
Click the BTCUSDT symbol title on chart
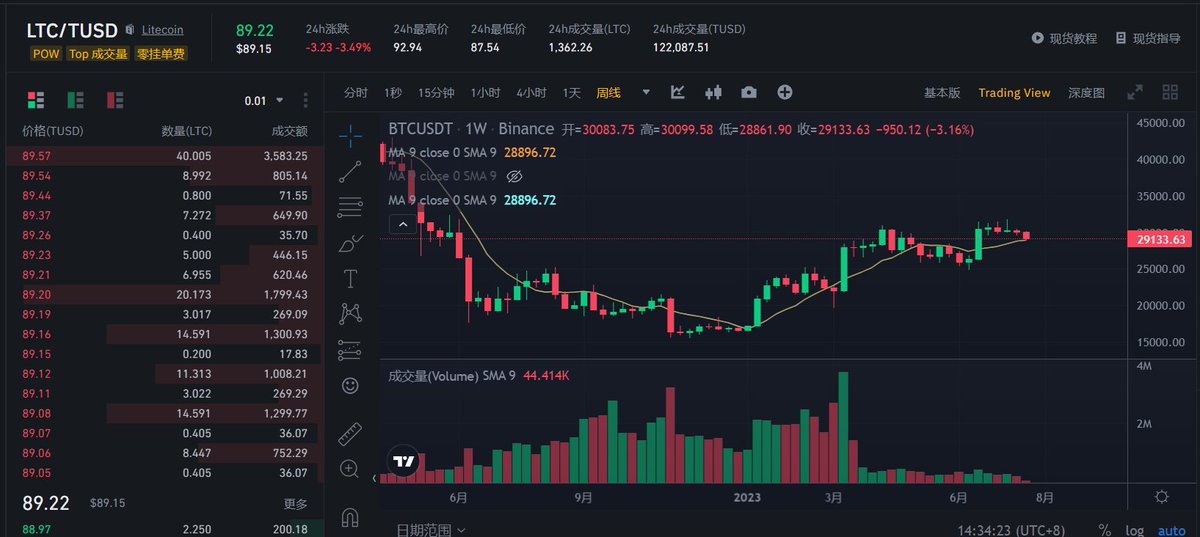click(420, 129)
